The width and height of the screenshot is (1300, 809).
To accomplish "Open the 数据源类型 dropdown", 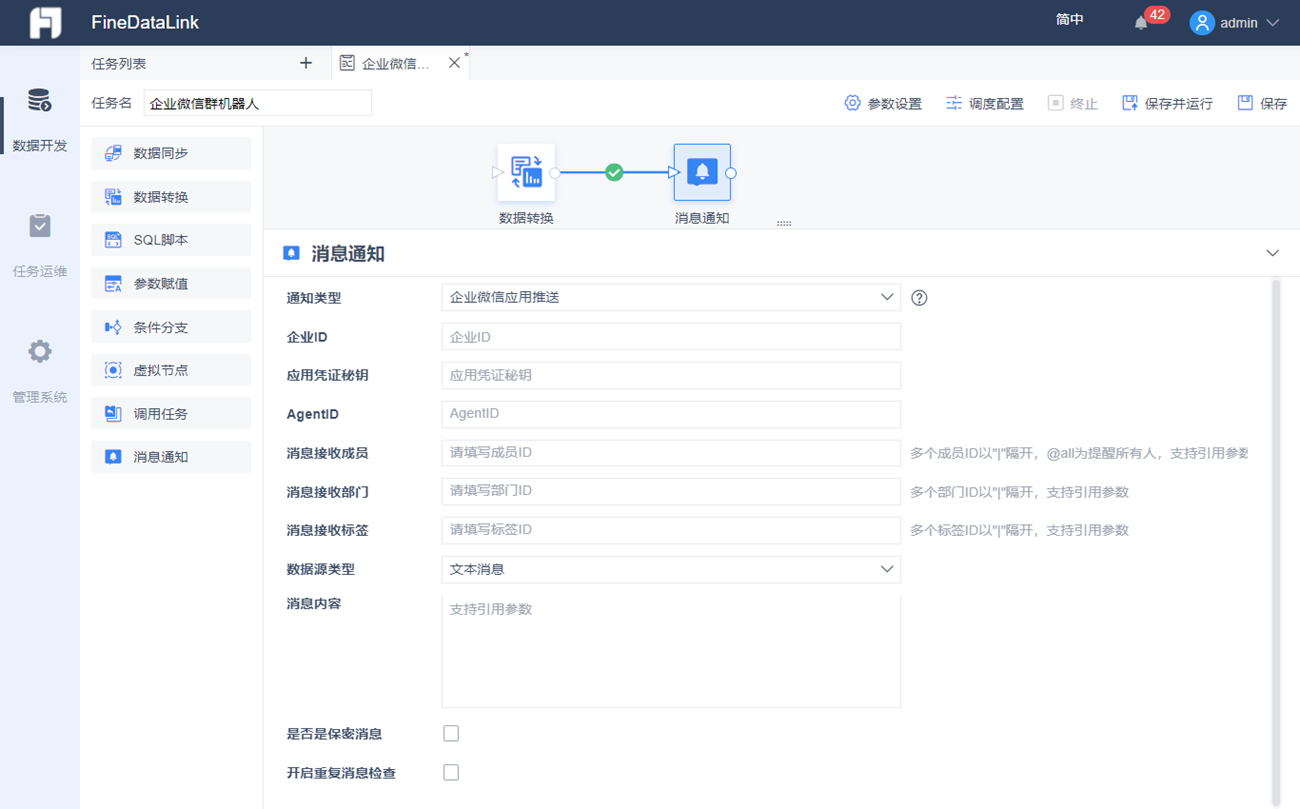I will [x=671, y=569].
